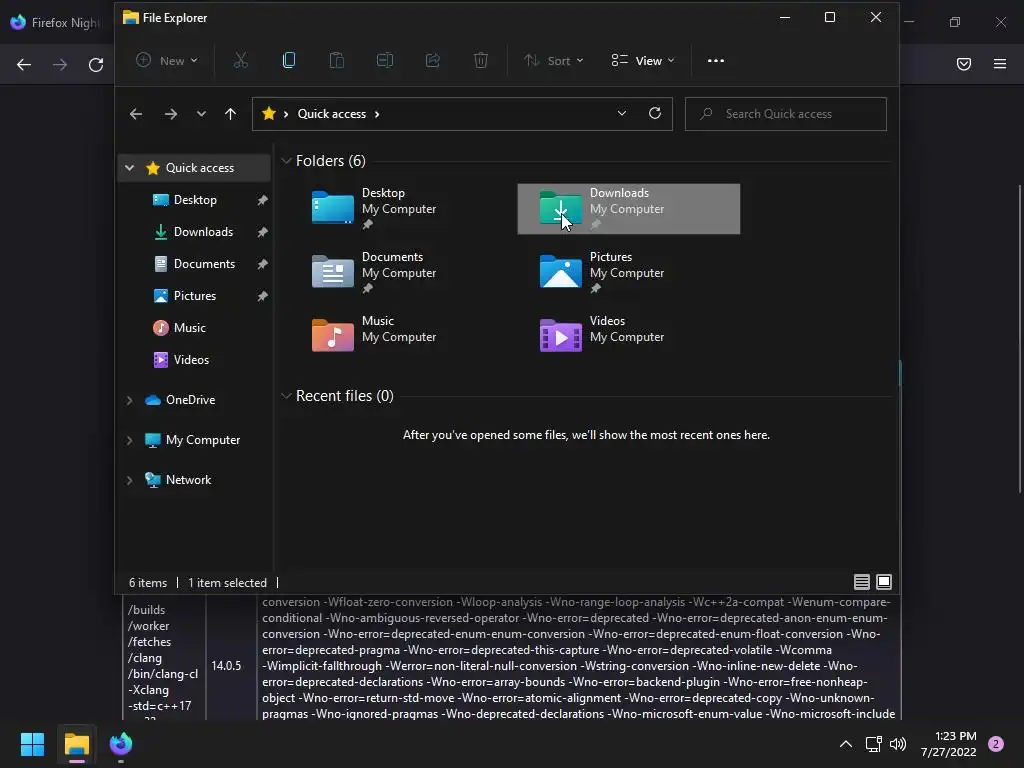Open the Downloads folder tile
Image resolution: width=1024 pixels, height=768 pixels.
point(629,209)
